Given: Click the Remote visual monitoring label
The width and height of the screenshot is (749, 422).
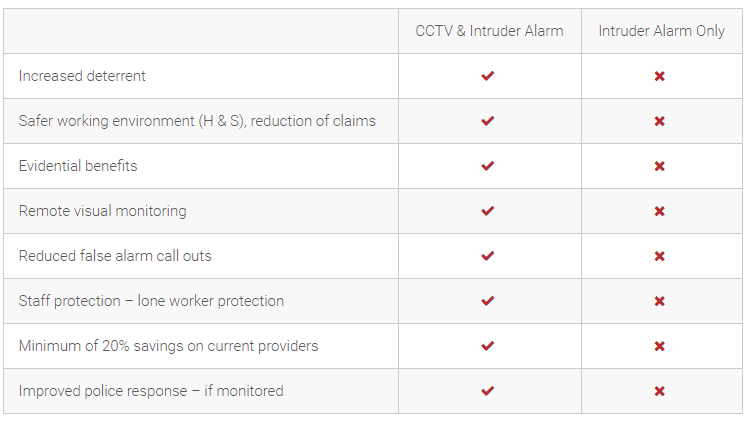Looking at the screenshot, I should click(103, 211).
